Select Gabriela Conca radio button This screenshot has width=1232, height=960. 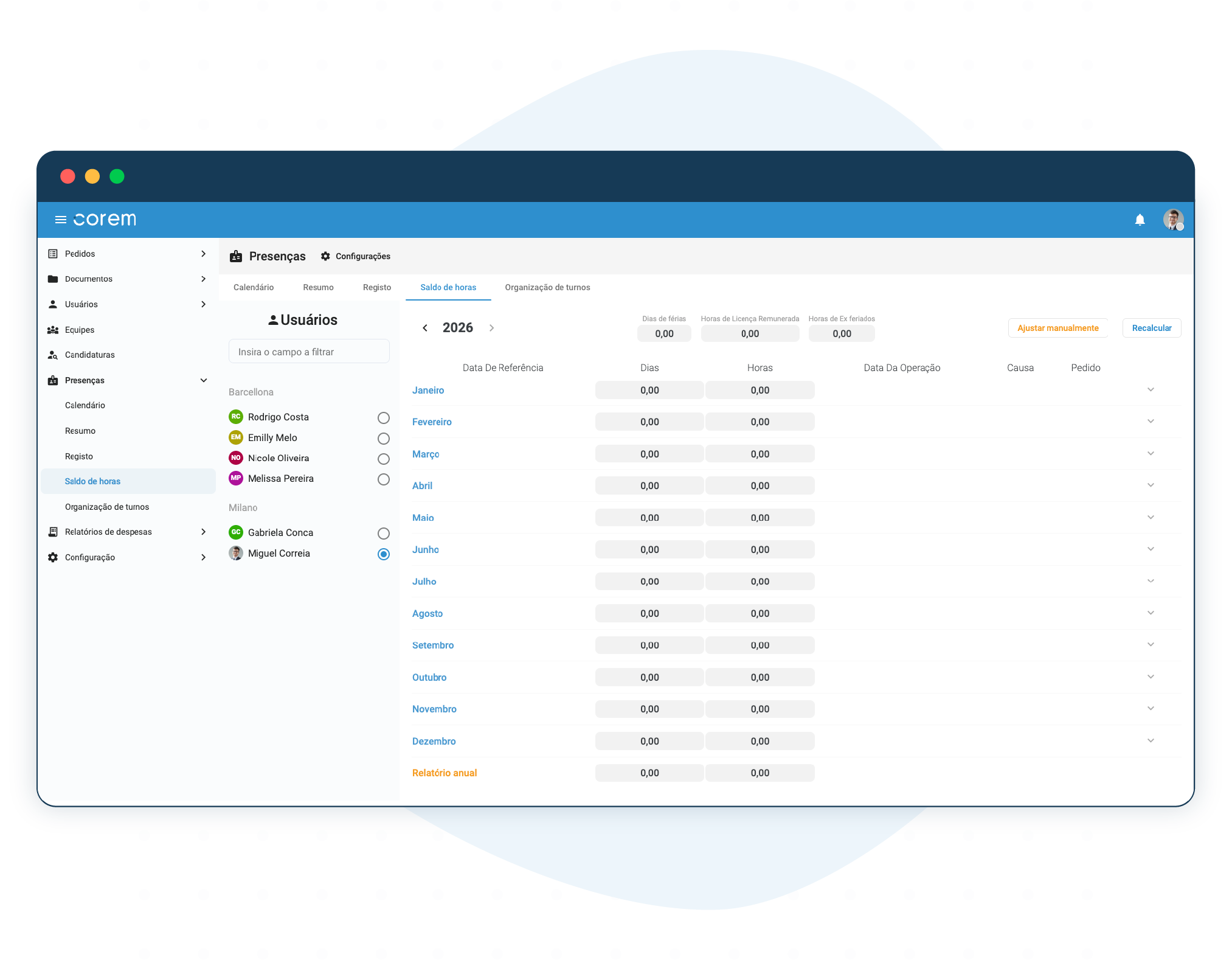tap(383, 534)
